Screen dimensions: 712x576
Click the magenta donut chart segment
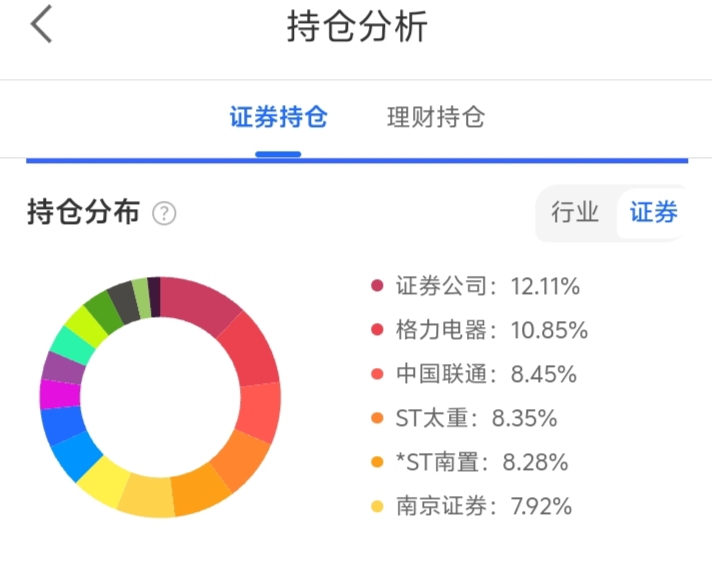(x=59, y=394)
